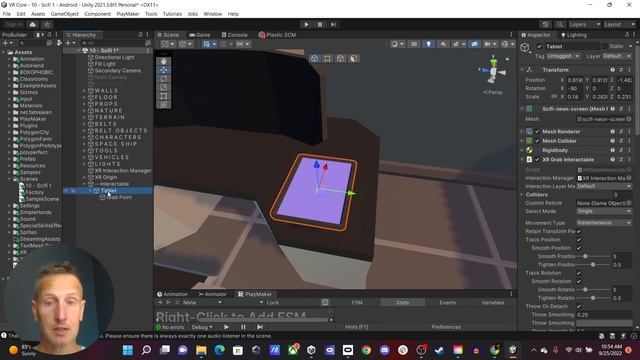Disable the Mesh Collider component checkbox
Image resolution: width=640 pixels, height=360 pixels.
537,141
